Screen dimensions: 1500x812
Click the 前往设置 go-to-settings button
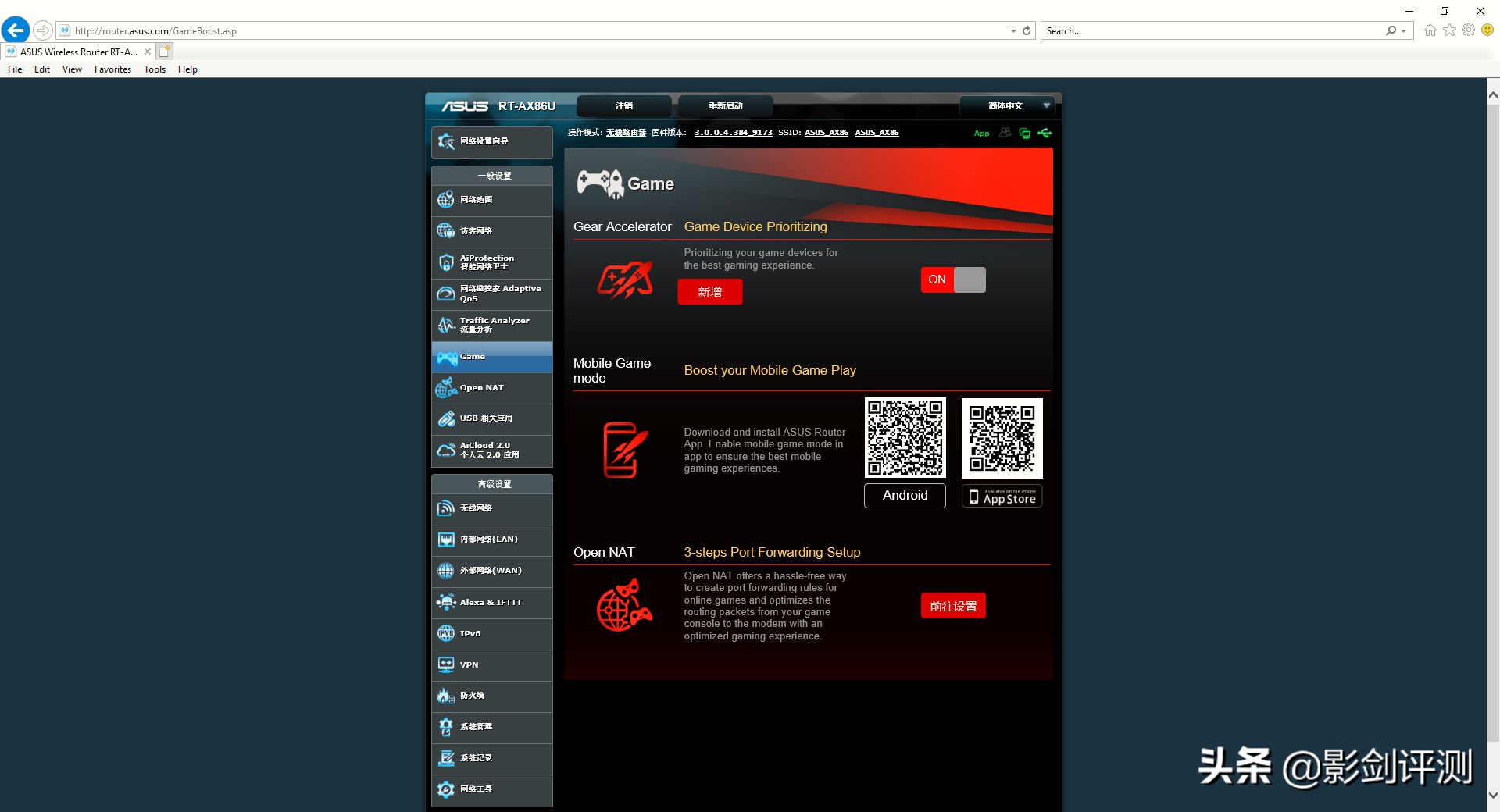click(953, 606)
